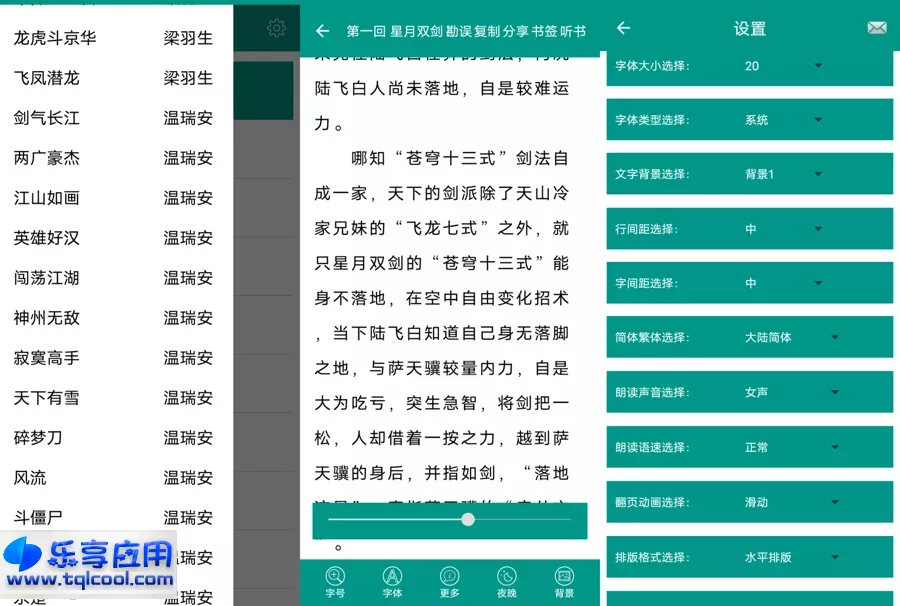Open the 字体大小 font size dropdown
The width and height of the screenshot is (900, 606).
[818, 65]
